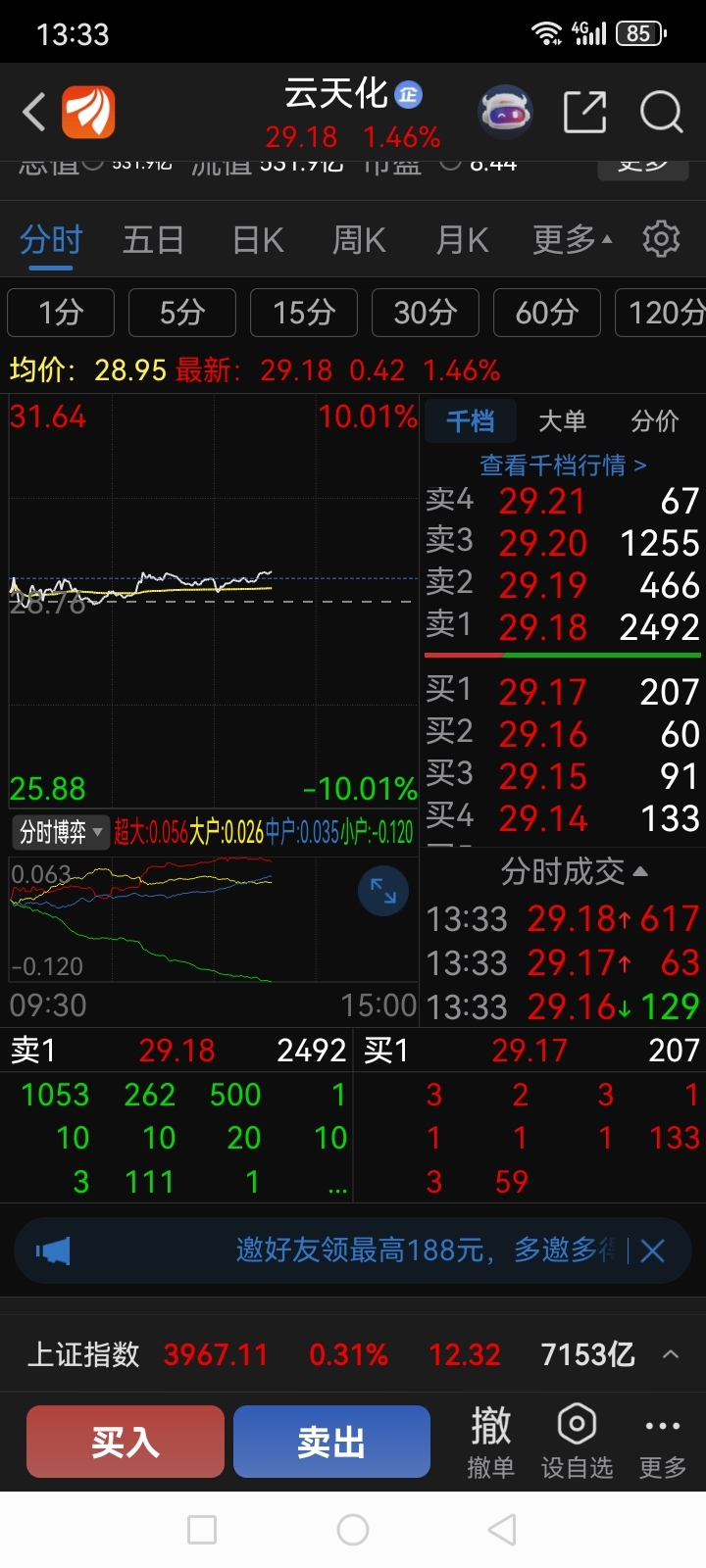Screen dimensions: 706x1568
Task: Open the robot assistant icon
Action: pyautogui.click(x=505, y=112)
